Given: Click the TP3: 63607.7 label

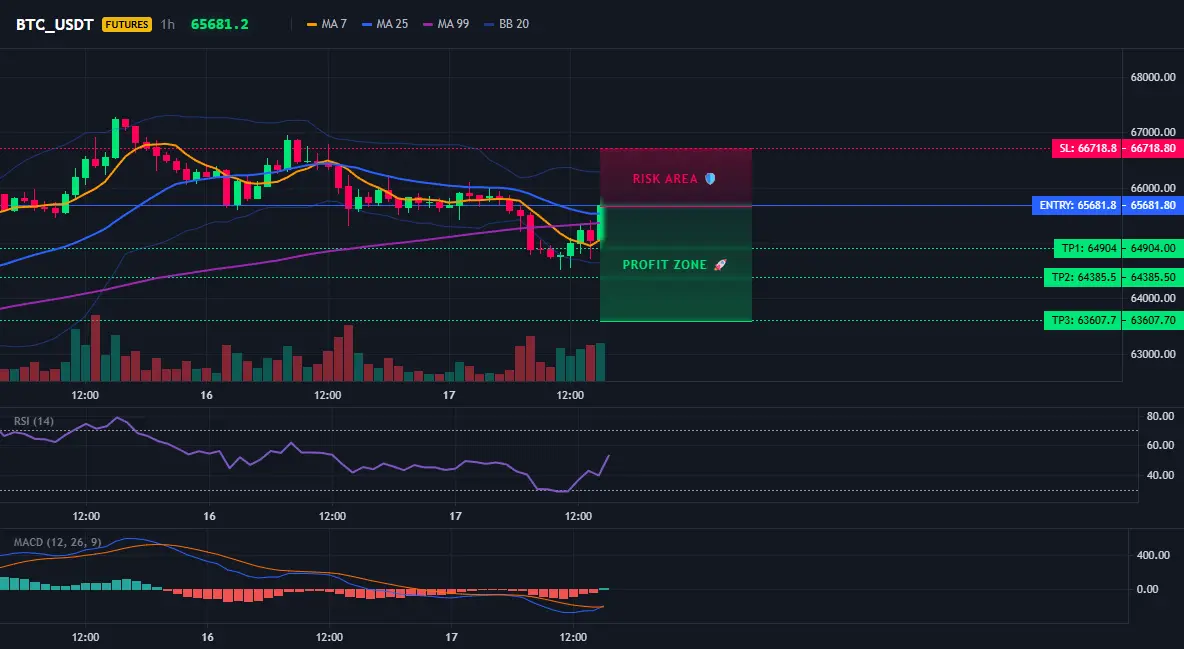Looking at the screenshot, I should tap(1083, 320).
